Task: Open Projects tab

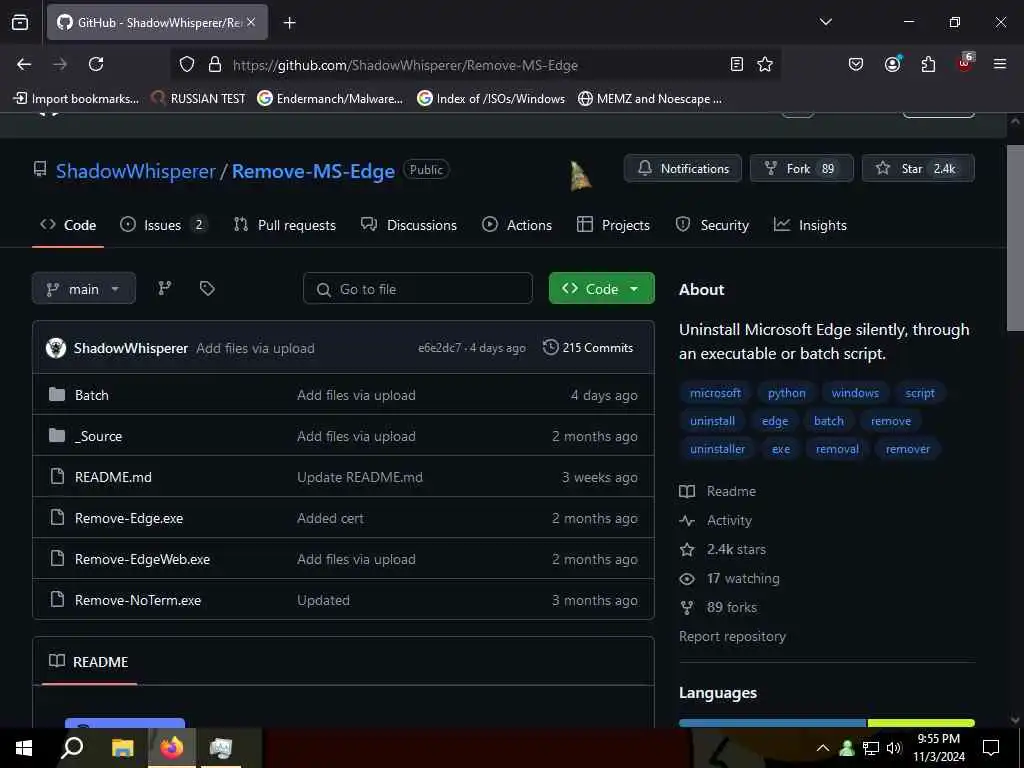Action: [x=613, y=225]
